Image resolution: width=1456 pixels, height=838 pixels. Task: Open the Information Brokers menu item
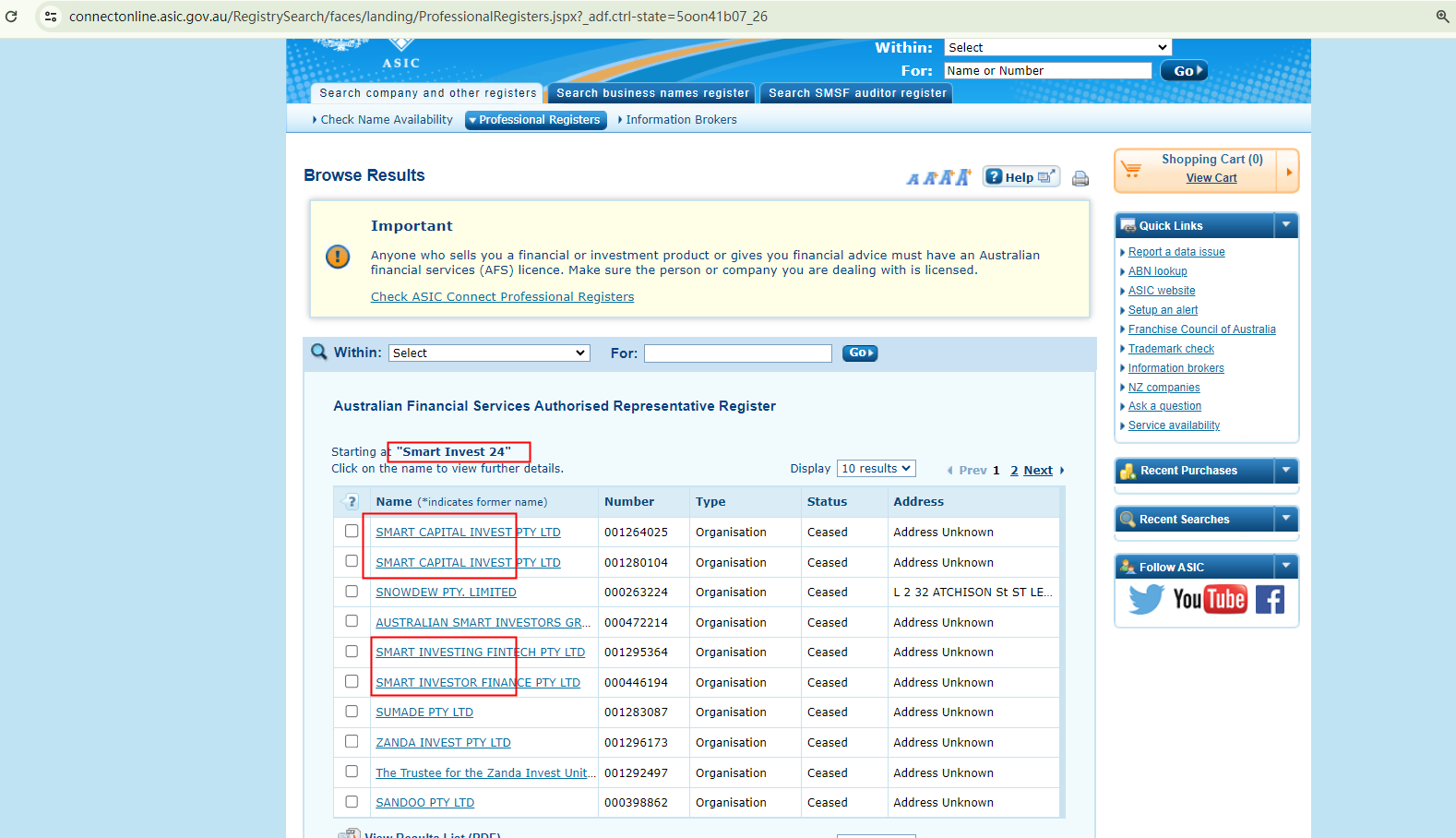coord(681,120)
